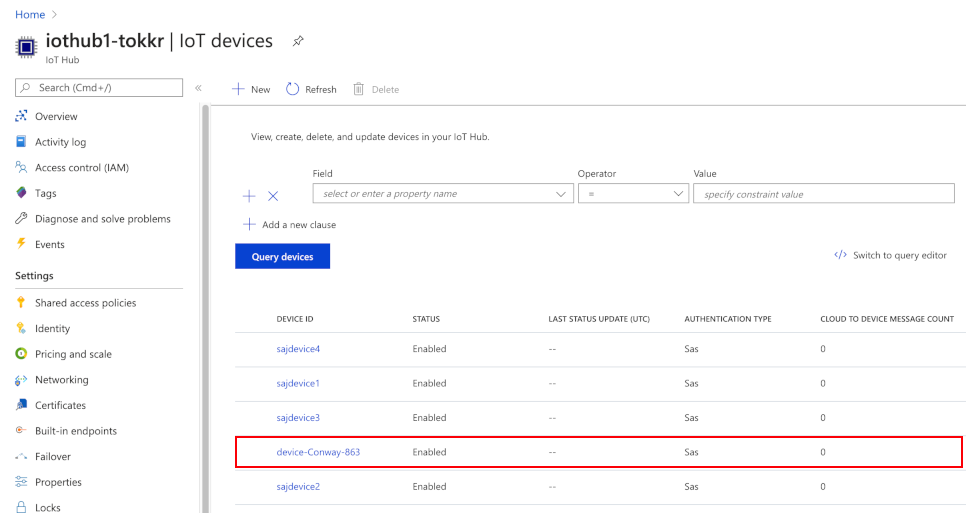Open device device-Conway-863
This screenshot has width=966, height=513.
[x=318, y=452]
